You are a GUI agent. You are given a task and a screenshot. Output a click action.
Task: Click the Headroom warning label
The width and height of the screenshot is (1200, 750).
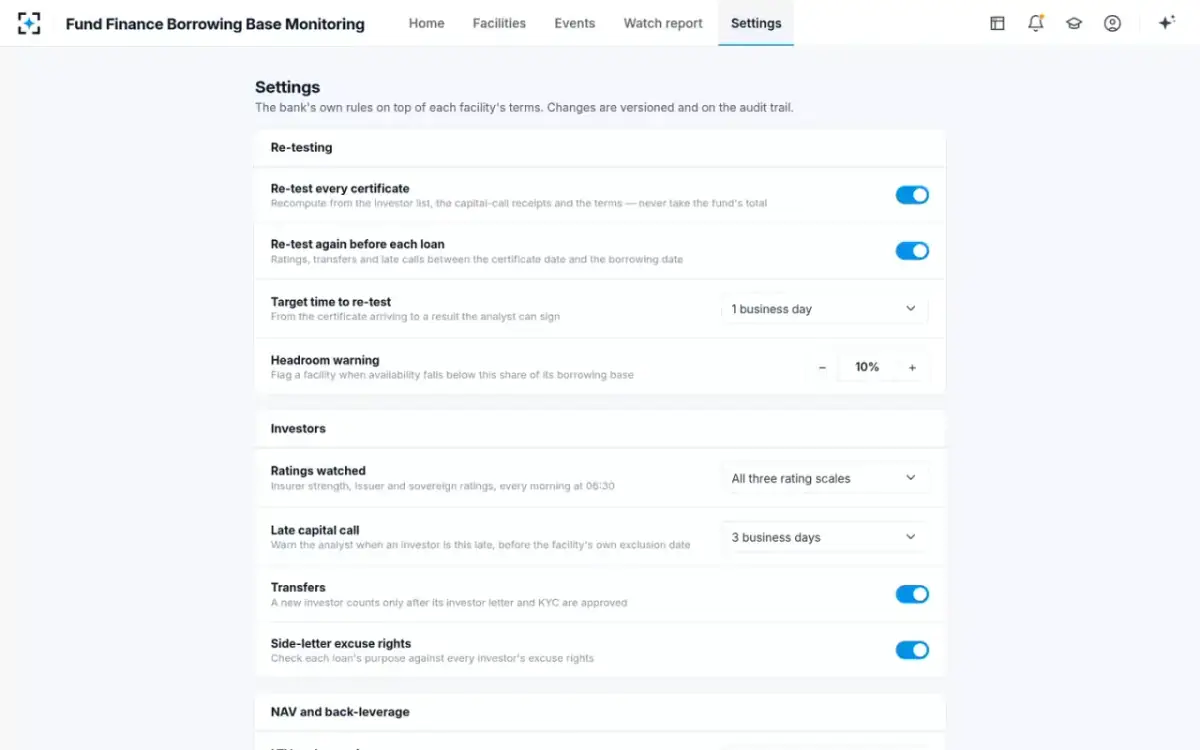point(325,360)
